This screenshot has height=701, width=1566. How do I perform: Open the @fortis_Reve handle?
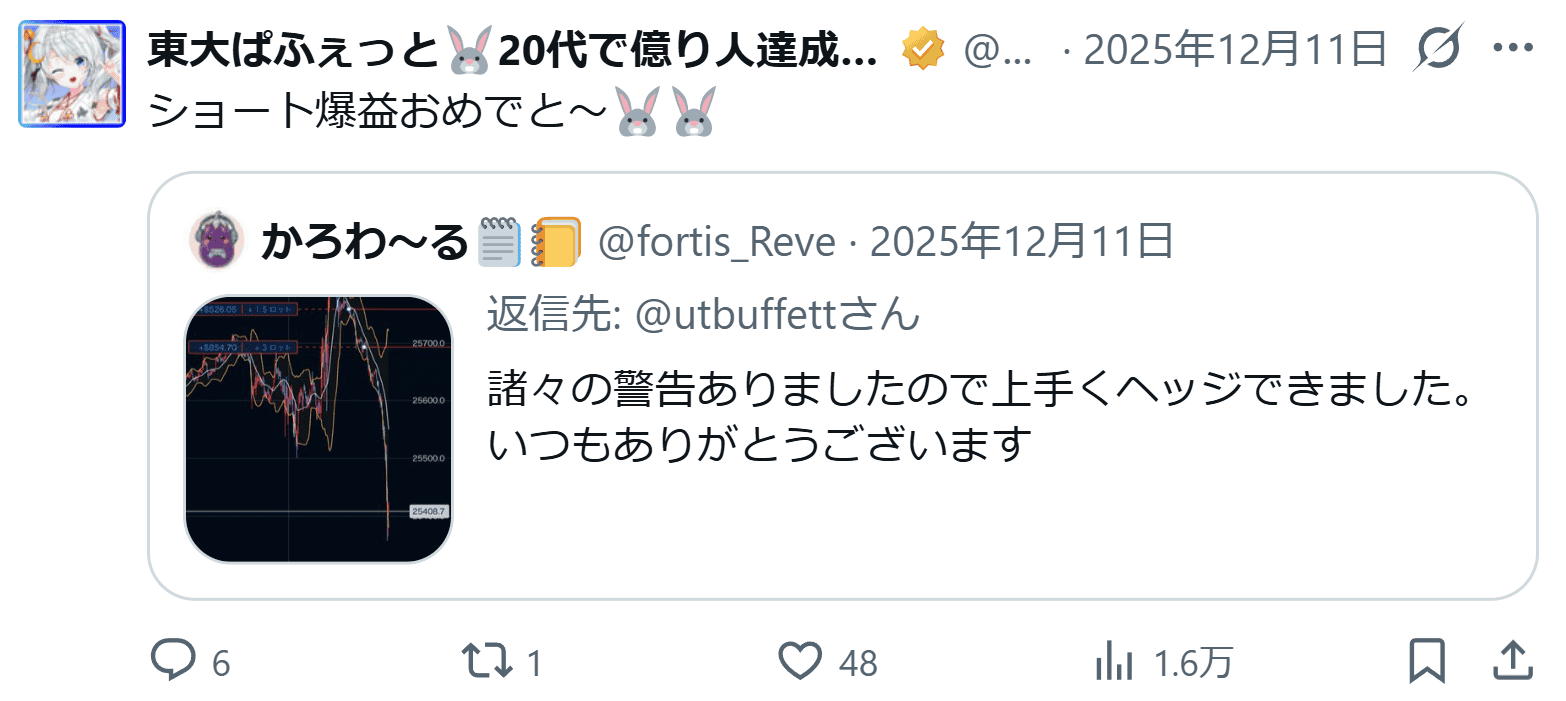click(x=717, y=242)
